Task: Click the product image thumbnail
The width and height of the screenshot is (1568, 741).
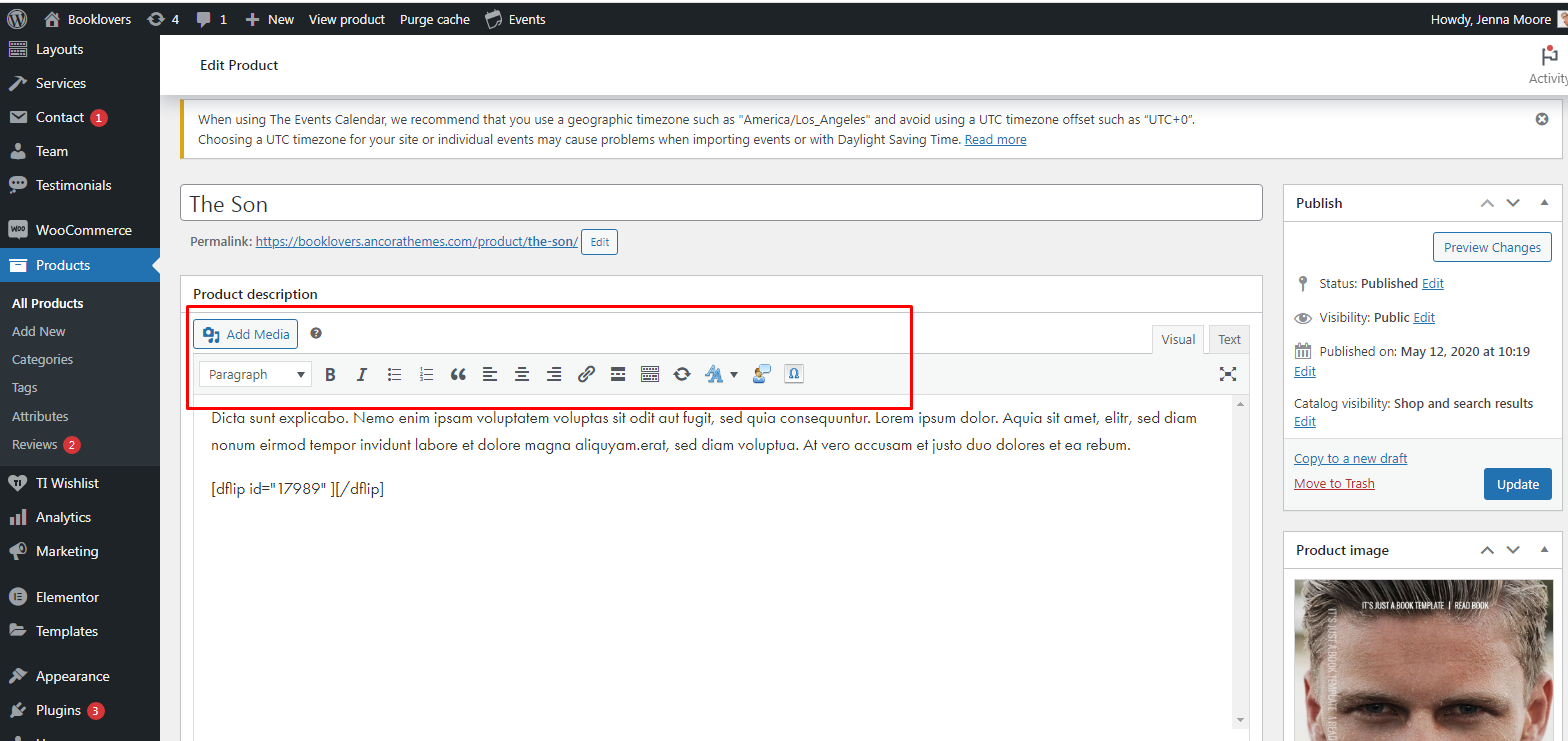Action: 1423,660
